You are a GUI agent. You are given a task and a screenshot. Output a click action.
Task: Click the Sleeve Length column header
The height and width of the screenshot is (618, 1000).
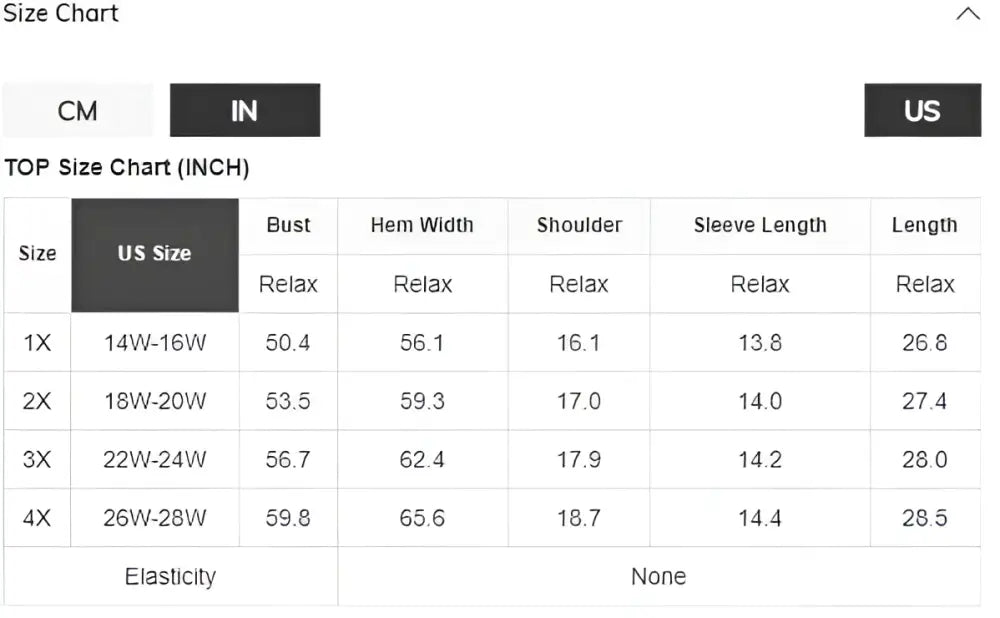tap(760, 226)
